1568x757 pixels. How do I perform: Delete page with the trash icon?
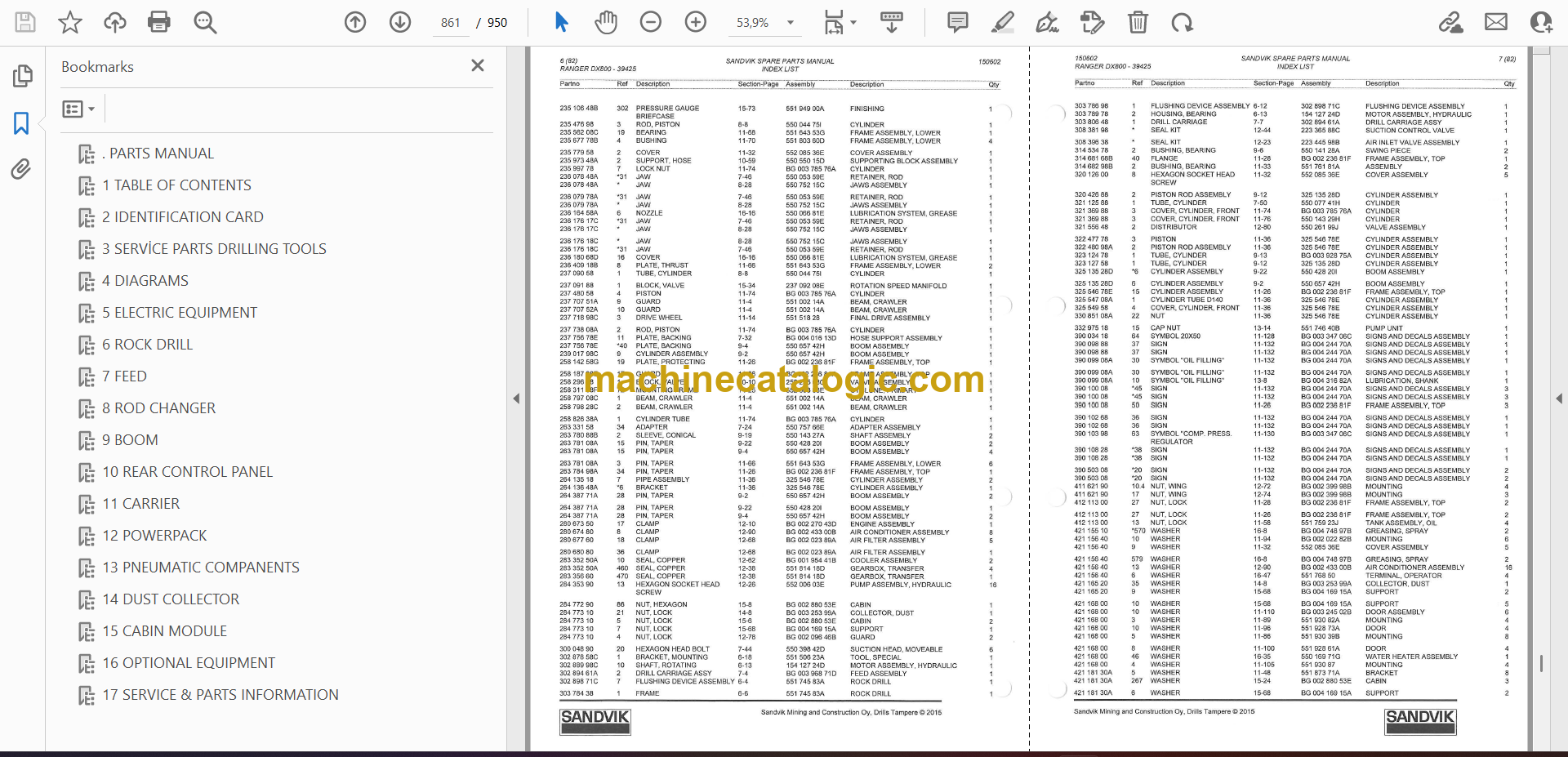point(1138,22)
